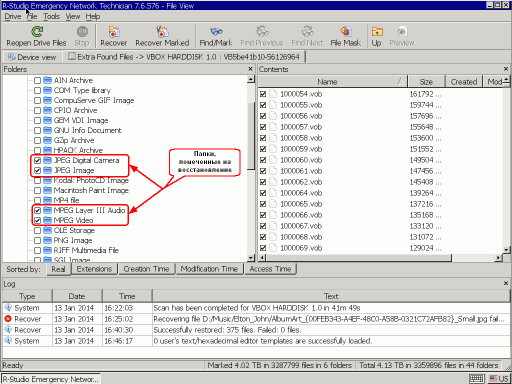This screenshot has height=384, width=512.
Task: Close the Log panel
Action: pyautogui.click(x=506, y=283)
